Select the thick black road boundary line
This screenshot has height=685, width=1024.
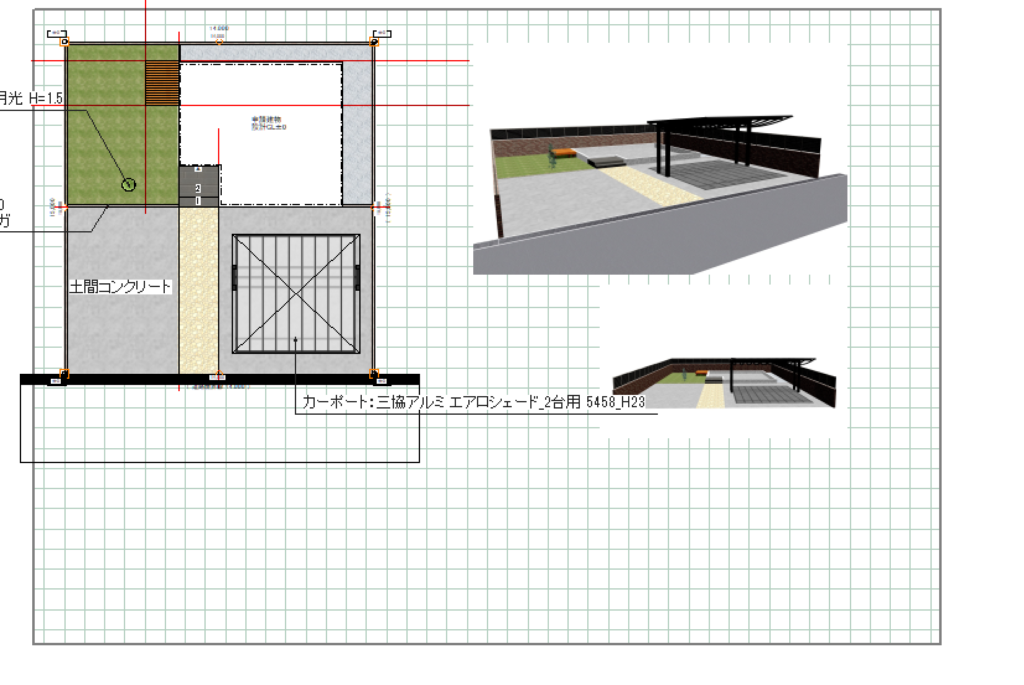click(x=220, y=380)
